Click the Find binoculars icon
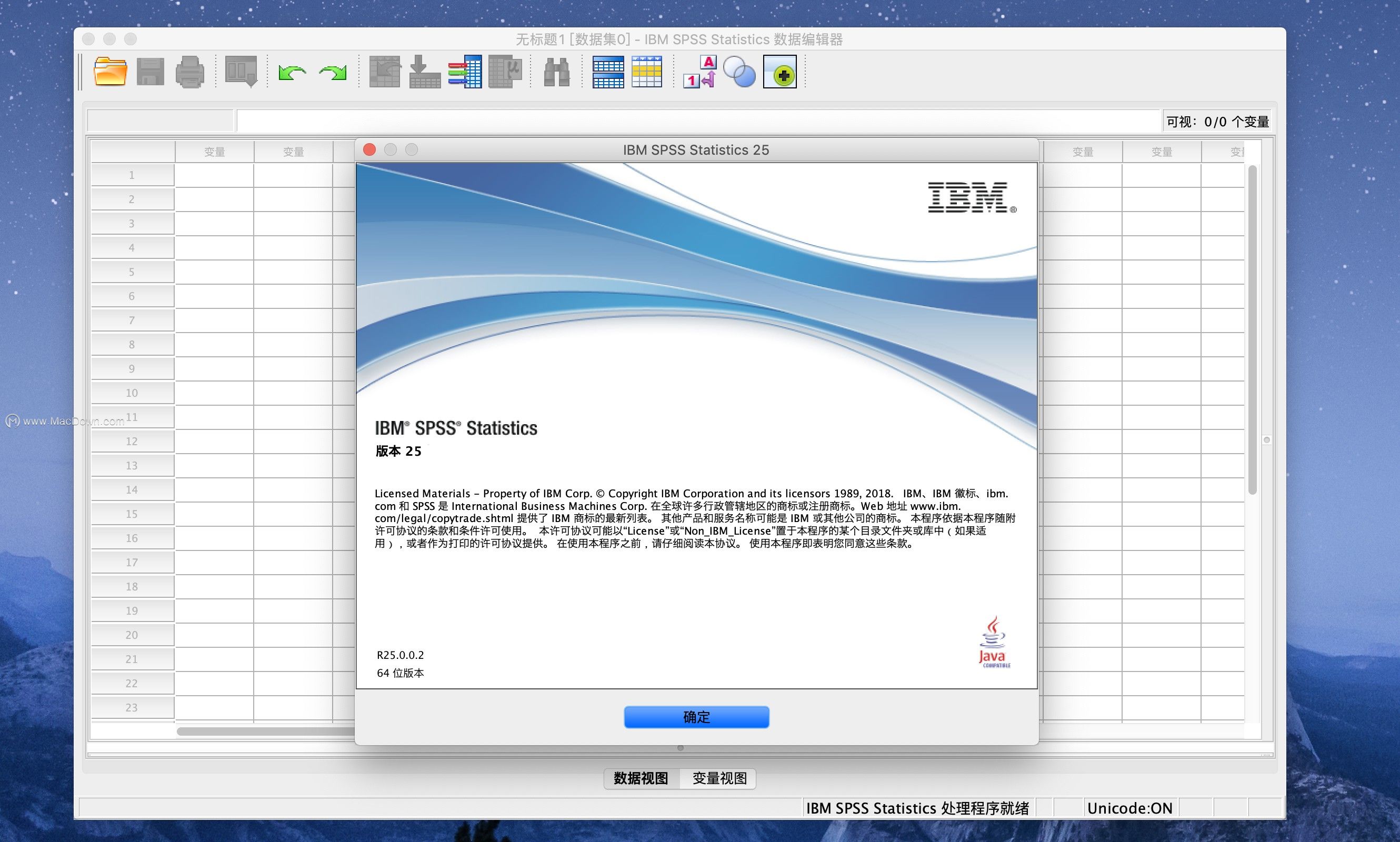 point(557,73)
